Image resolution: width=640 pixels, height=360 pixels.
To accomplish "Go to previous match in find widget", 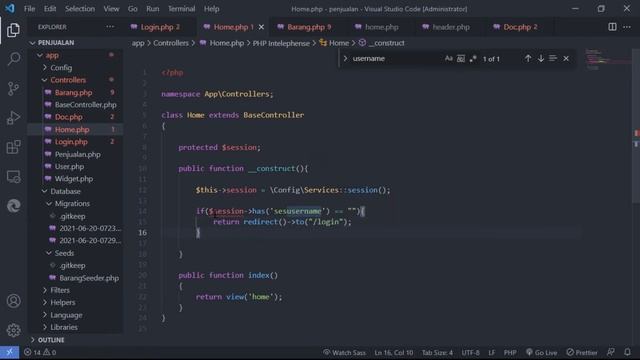I will pos(528,59).
